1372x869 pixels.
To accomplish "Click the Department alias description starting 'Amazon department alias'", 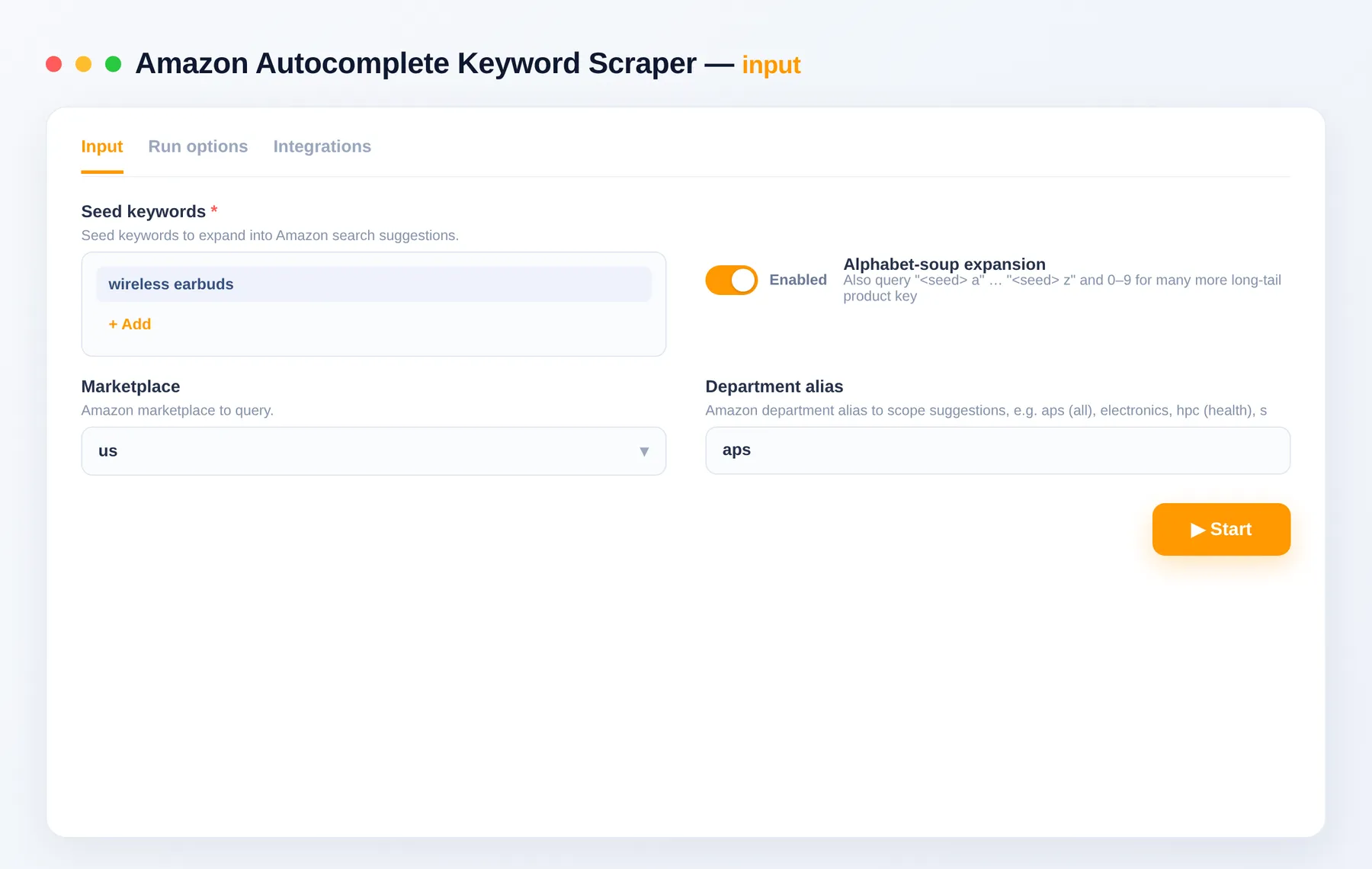I will (x=986, y=410).
